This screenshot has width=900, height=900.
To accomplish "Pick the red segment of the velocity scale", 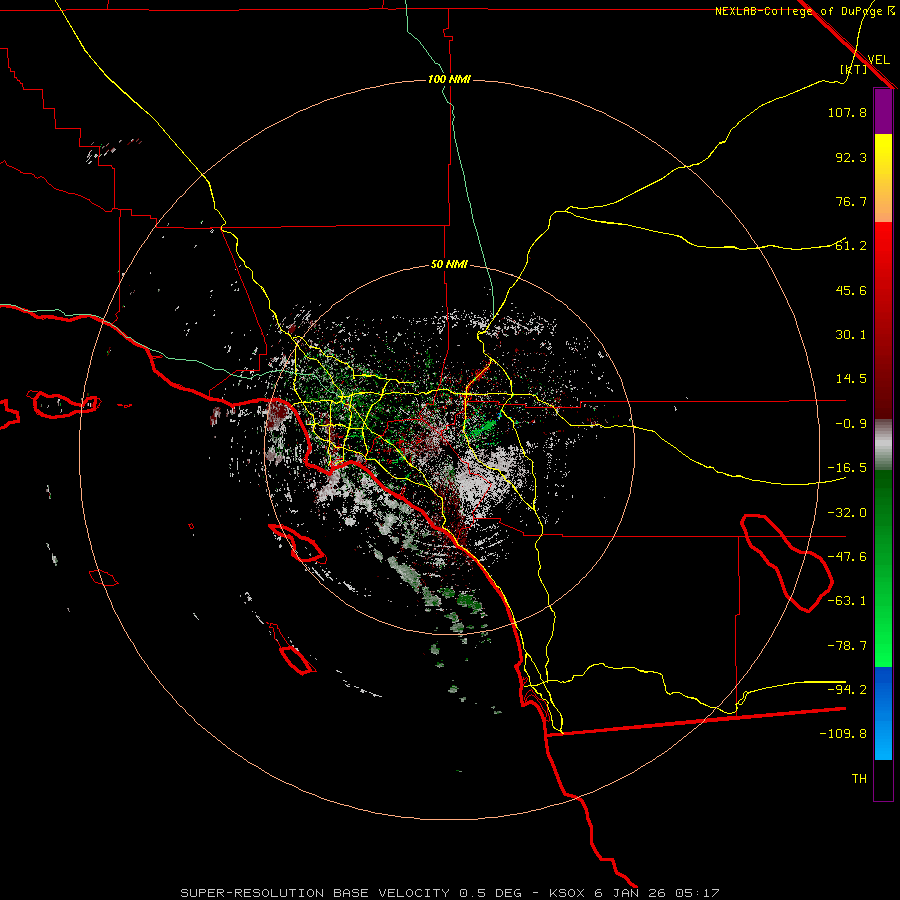I will point(883,320).
